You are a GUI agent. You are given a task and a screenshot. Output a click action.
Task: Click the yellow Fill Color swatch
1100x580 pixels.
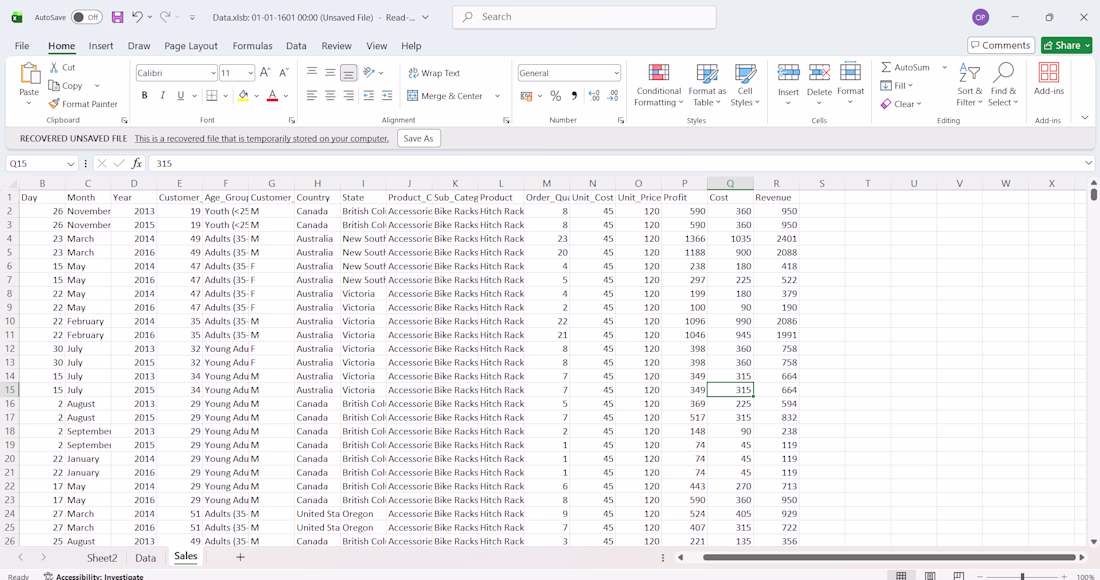243,96
